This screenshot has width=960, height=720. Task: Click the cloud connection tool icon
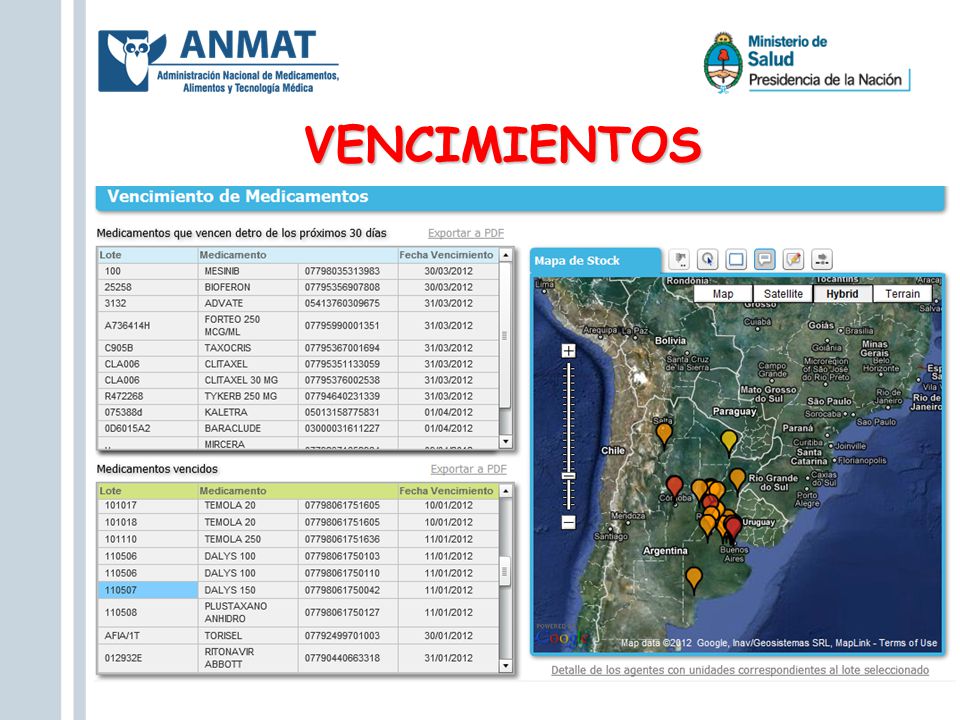(822, 260)
